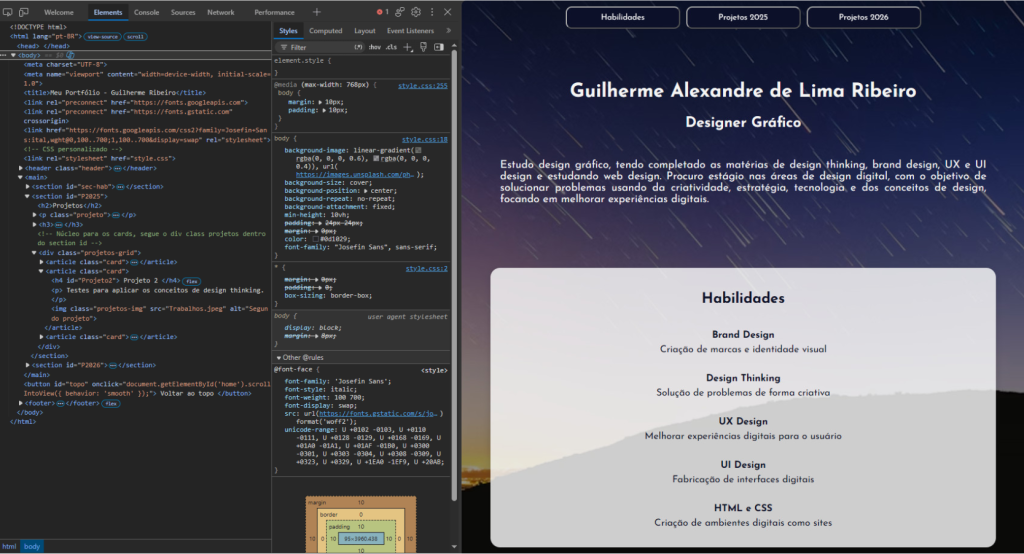Expand background-position center shorthand
This screenshot has width=1024, height=554.
(366, 191)
